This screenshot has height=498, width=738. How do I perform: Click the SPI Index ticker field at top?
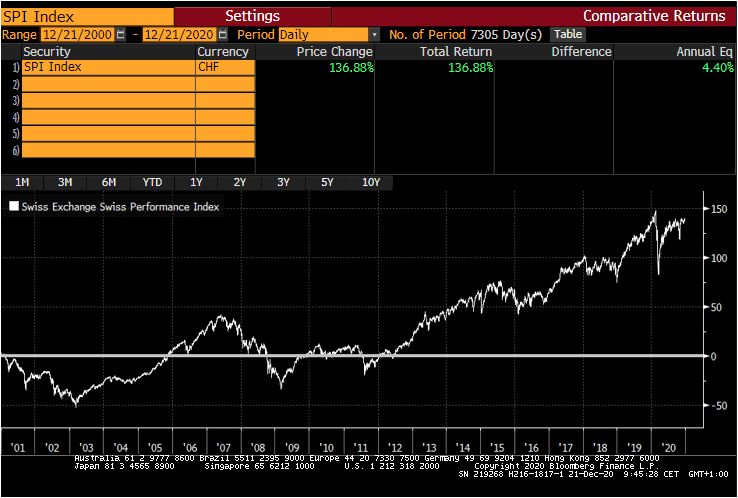pos(88,17)
